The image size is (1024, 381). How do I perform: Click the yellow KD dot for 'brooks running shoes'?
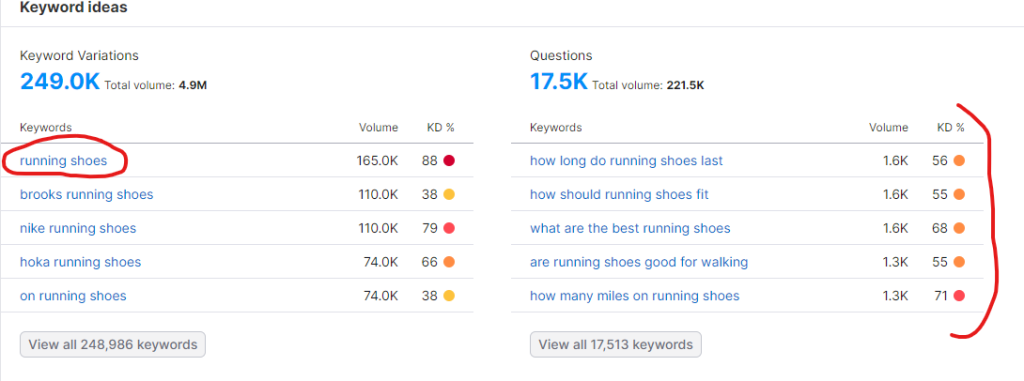coord(449,195)
